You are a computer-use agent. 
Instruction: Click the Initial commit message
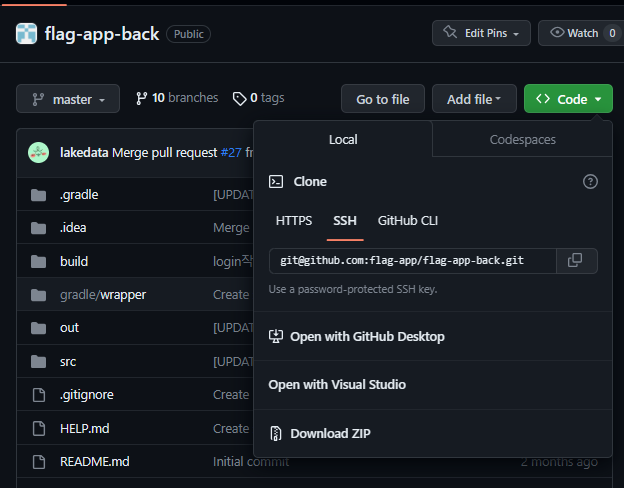point(251,462)
